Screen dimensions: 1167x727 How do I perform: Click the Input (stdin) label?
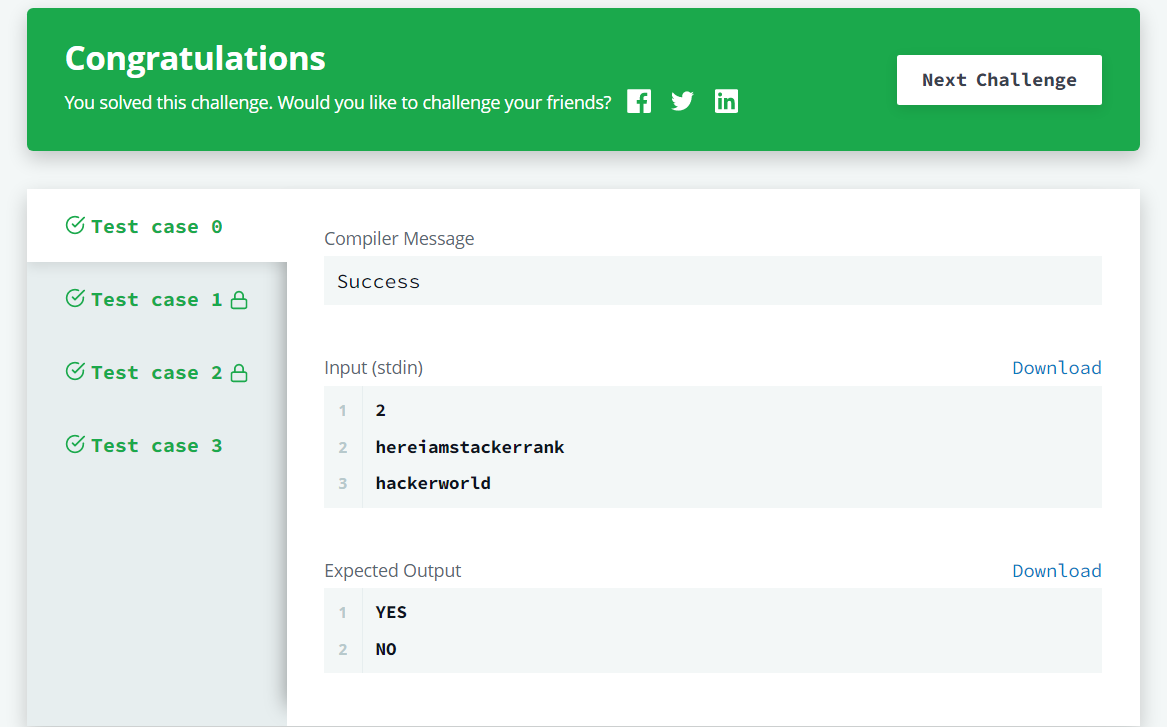click(x=374, y=368)
